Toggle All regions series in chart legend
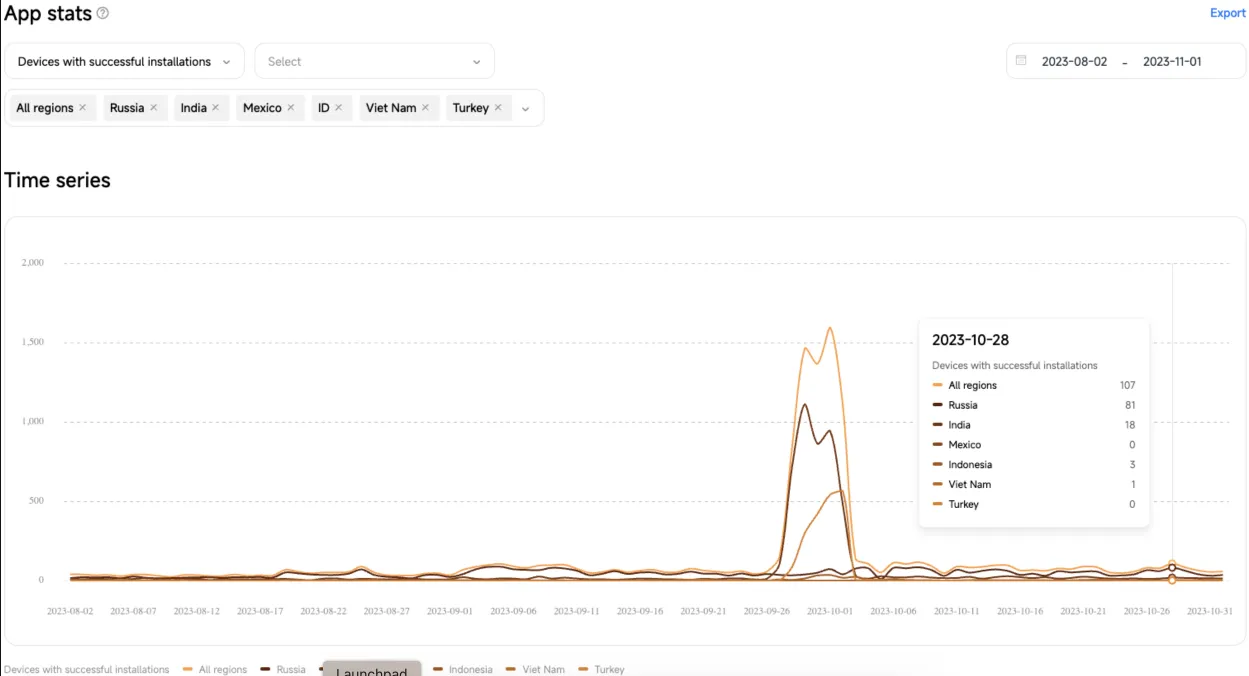 (215, 669)
